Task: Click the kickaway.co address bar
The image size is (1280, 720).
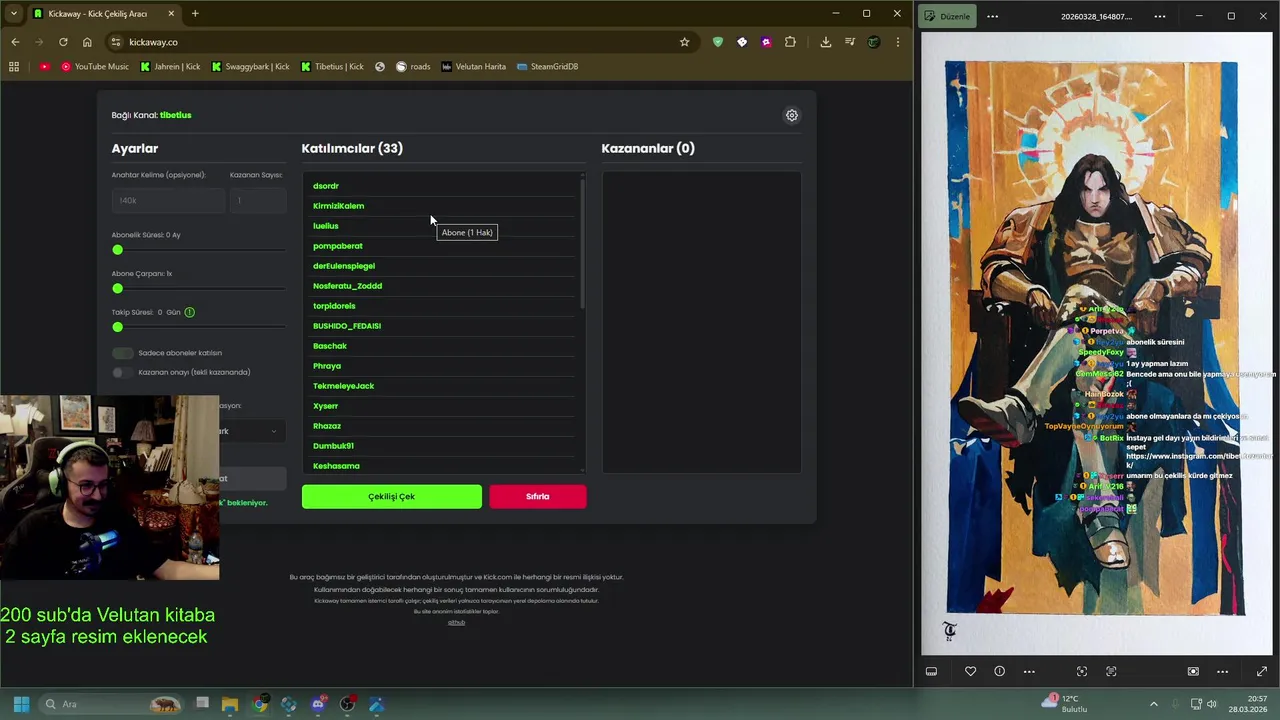Action: 400,42
